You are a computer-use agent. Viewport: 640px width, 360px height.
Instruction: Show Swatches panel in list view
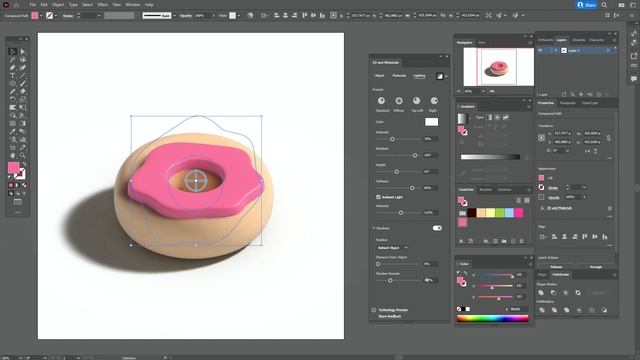518,200
